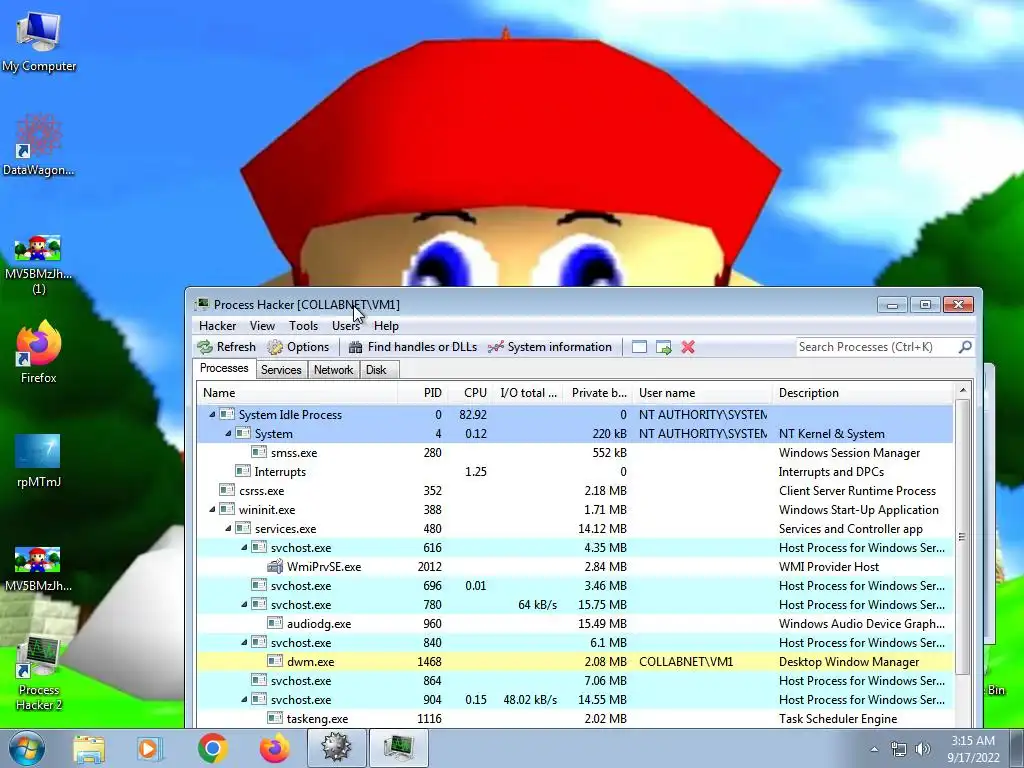1024x768 pixels.
Task: Click the process list scrollbar up arrow
Action: point(962,391)
